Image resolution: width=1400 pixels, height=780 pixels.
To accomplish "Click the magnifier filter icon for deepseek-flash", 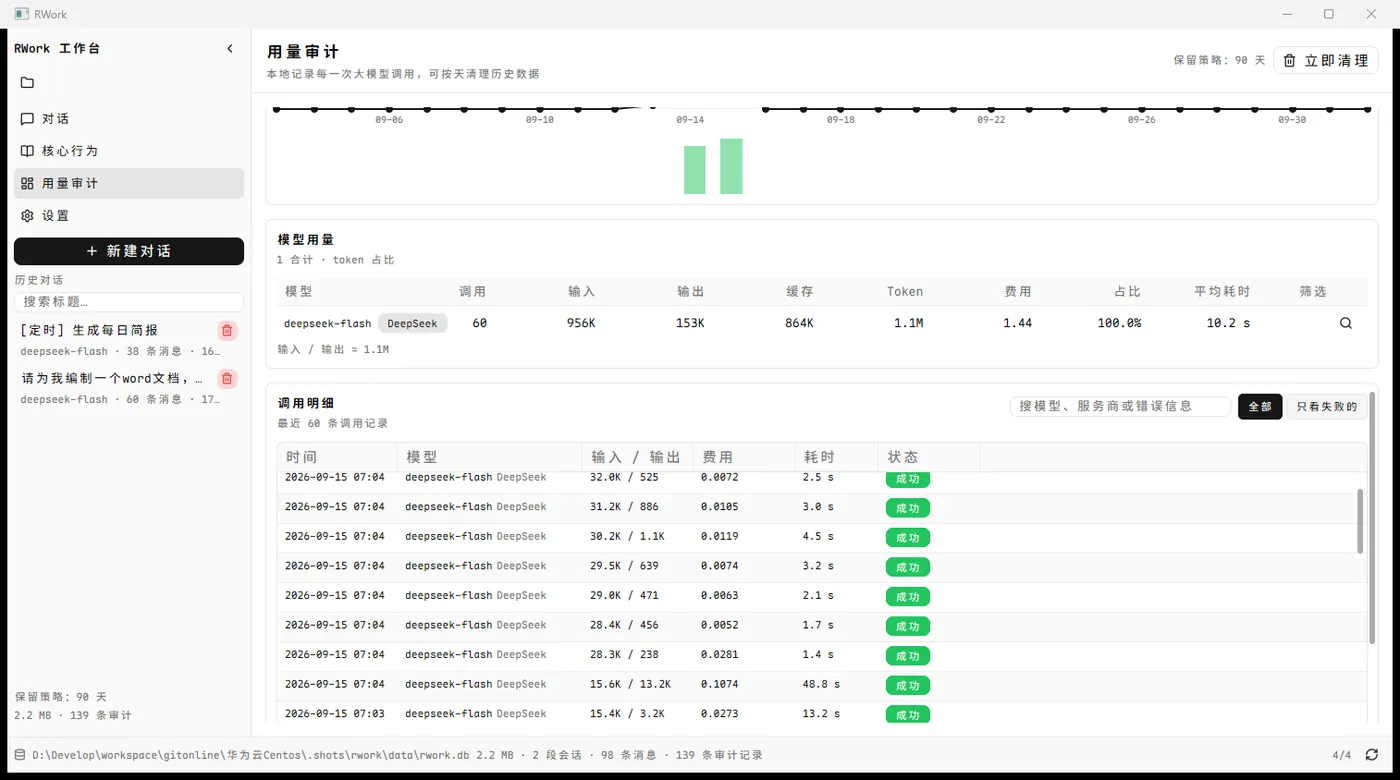I will tap(1345, 323).
